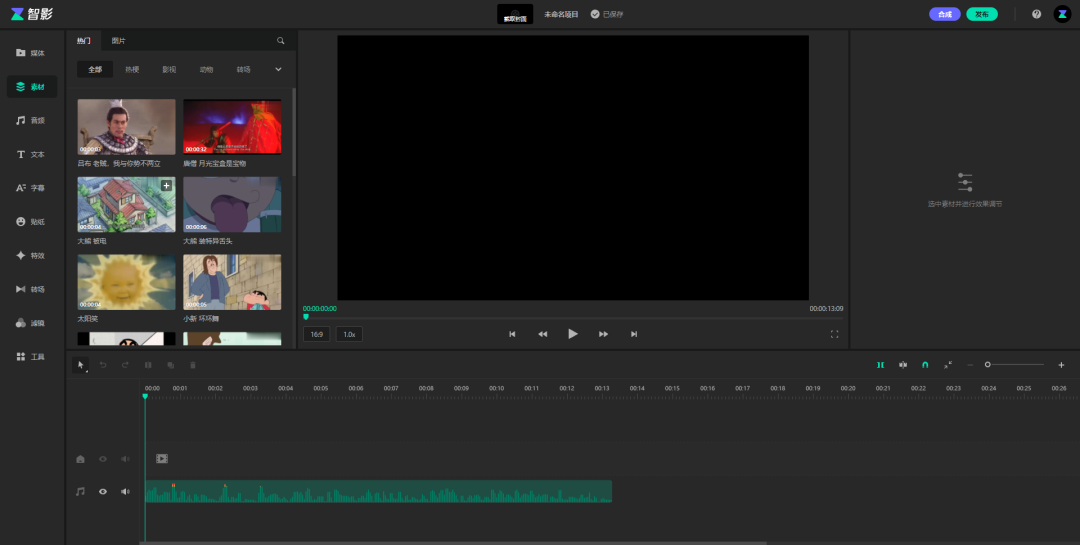
Task: Select the pointer tool in the timeline toolbar
Action: [82, 365]
